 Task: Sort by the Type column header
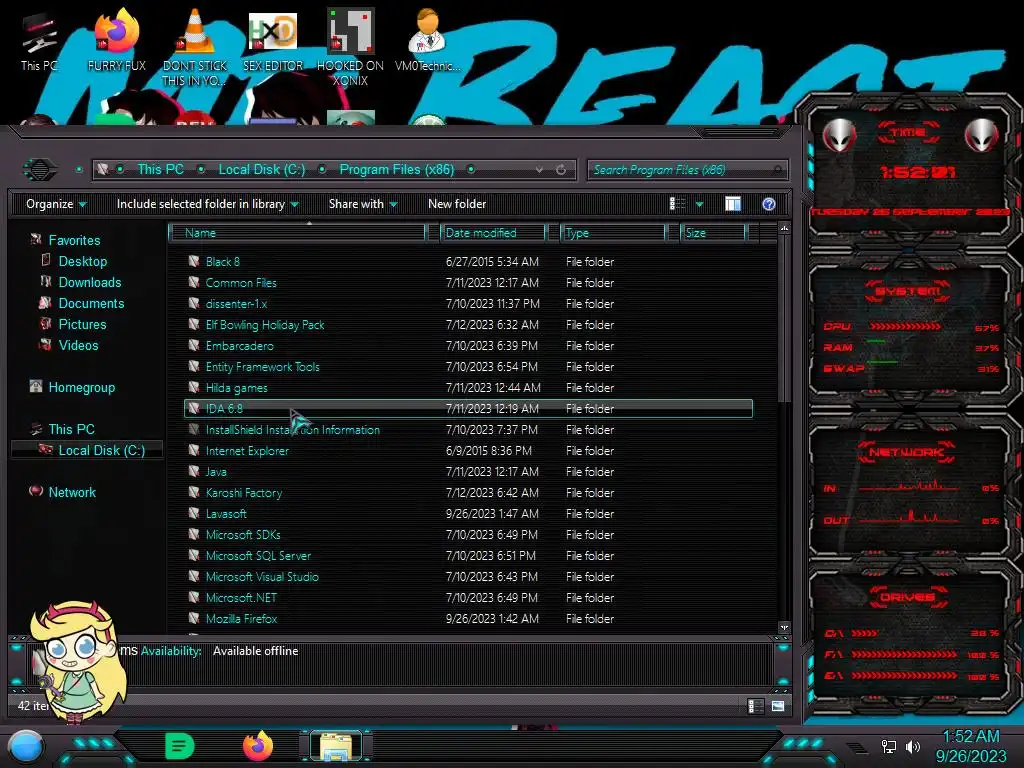(x=613, y=232)
